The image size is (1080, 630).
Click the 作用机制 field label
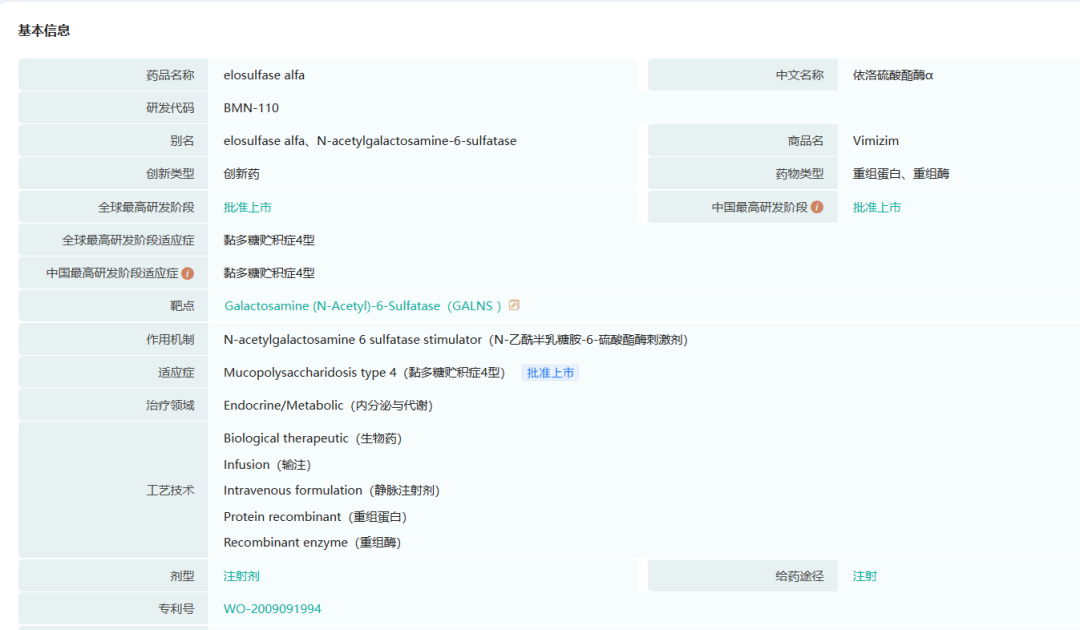[170, 339]
